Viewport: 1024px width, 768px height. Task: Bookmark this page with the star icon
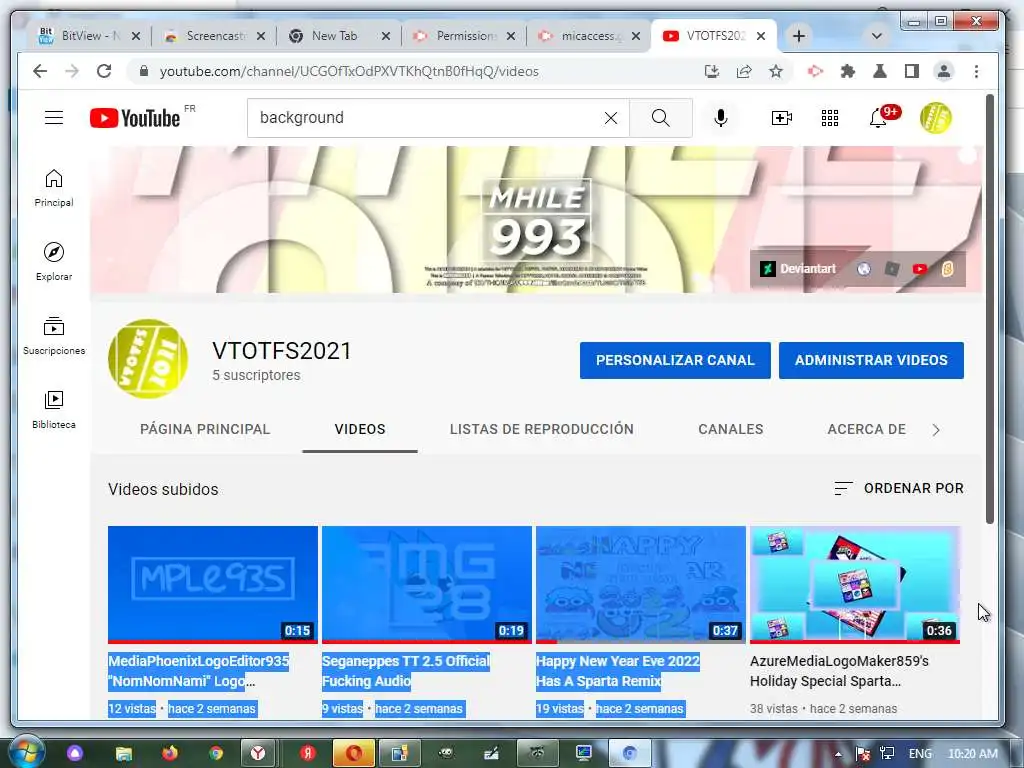pyautogui.click(x=775, y=71)
